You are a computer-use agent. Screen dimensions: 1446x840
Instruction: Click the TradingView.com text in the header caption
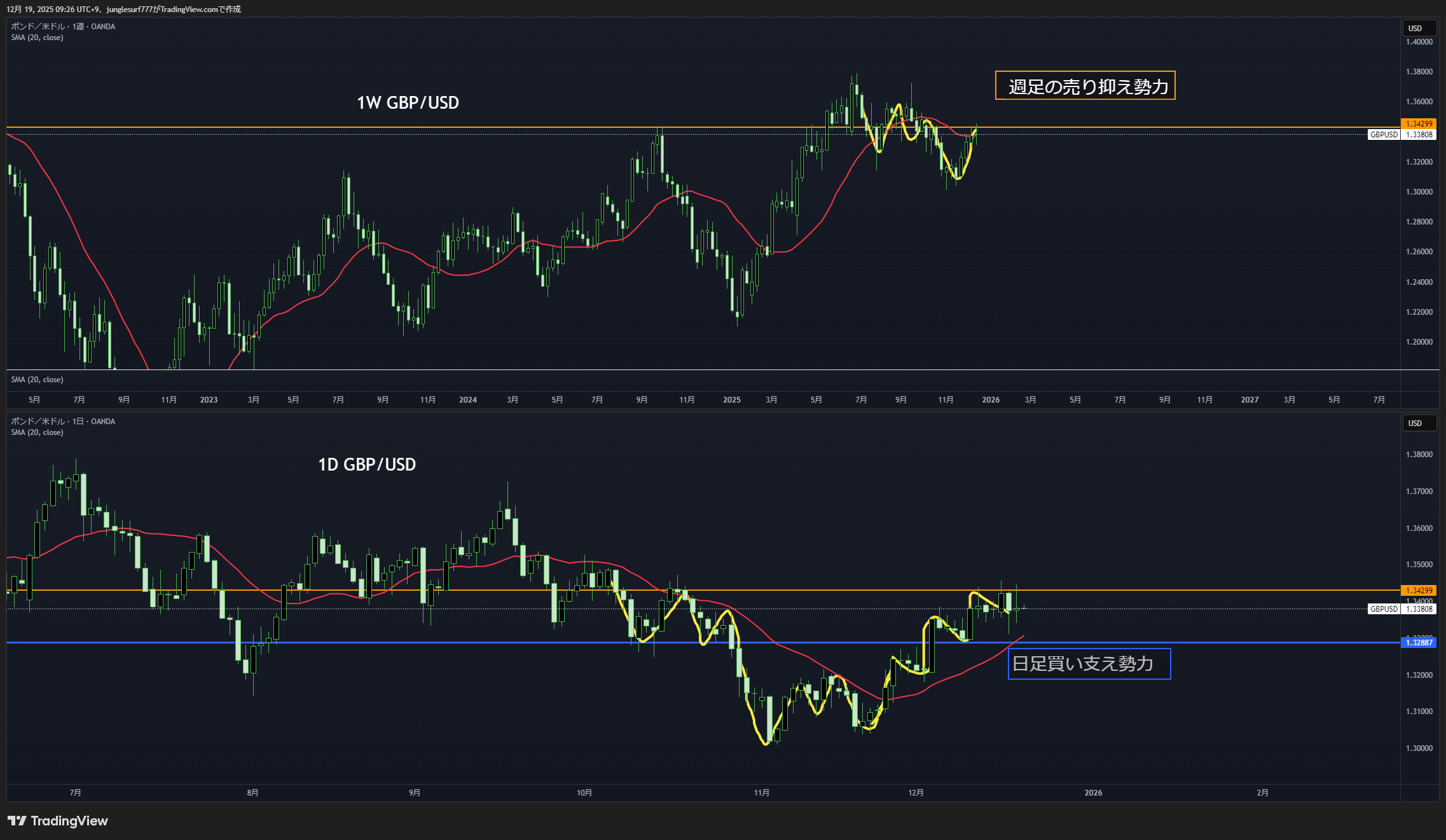tap(189, 10)
